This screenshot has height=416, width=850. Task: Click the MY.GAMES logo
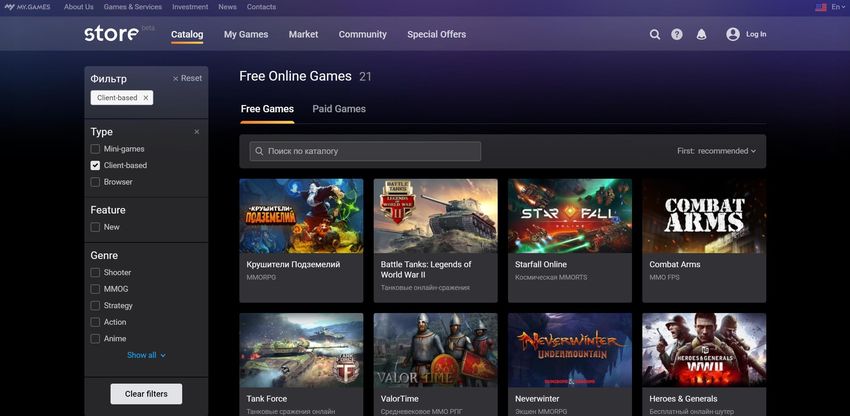coord(28,7)
